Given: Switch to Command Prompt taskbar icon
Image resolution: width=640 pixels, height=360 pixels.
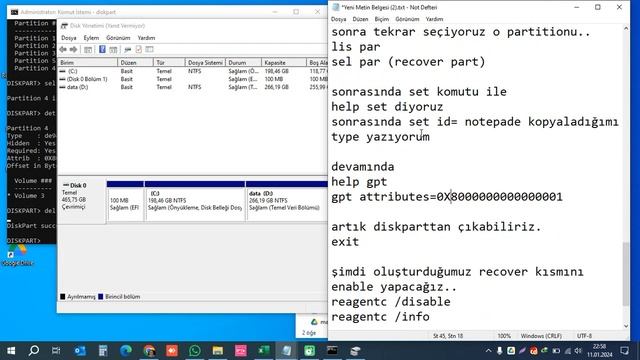Looking at the screenshot, I should coord(332,351).
